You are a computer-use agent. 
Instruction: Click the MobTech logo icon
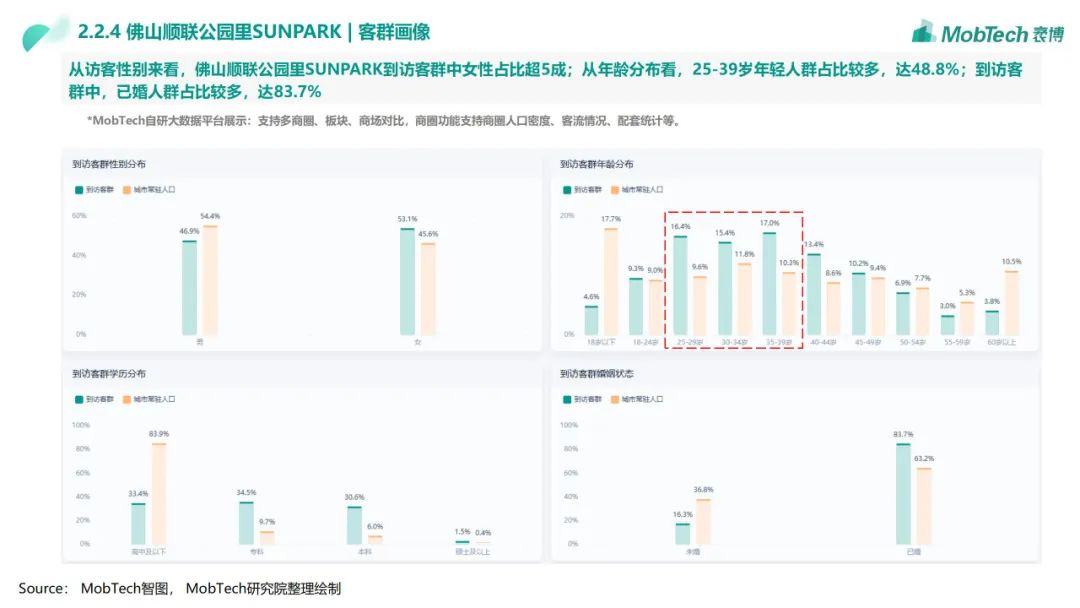click(923, 32)
